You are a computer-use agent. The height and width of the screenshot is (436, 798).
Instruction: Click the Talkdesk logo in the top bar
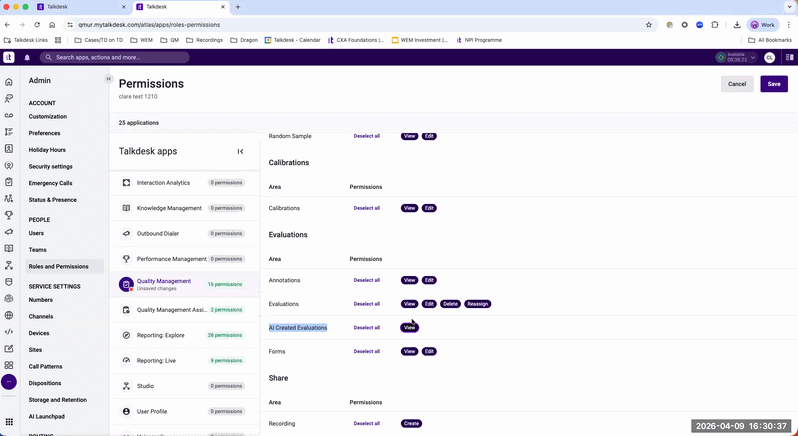pos(9,57)
